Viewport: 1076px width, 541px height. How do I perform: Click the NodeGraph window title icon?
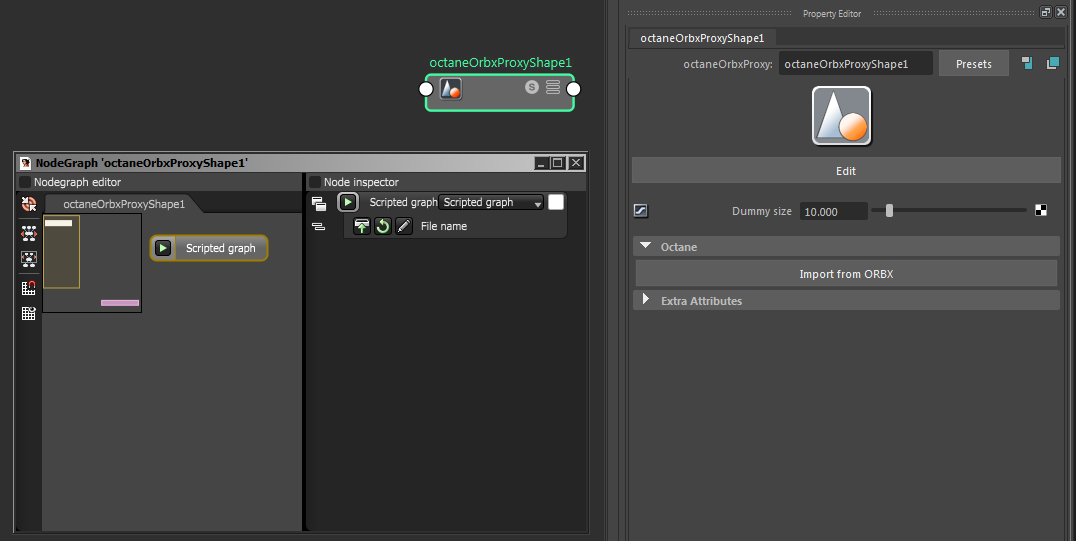(25, 163)
